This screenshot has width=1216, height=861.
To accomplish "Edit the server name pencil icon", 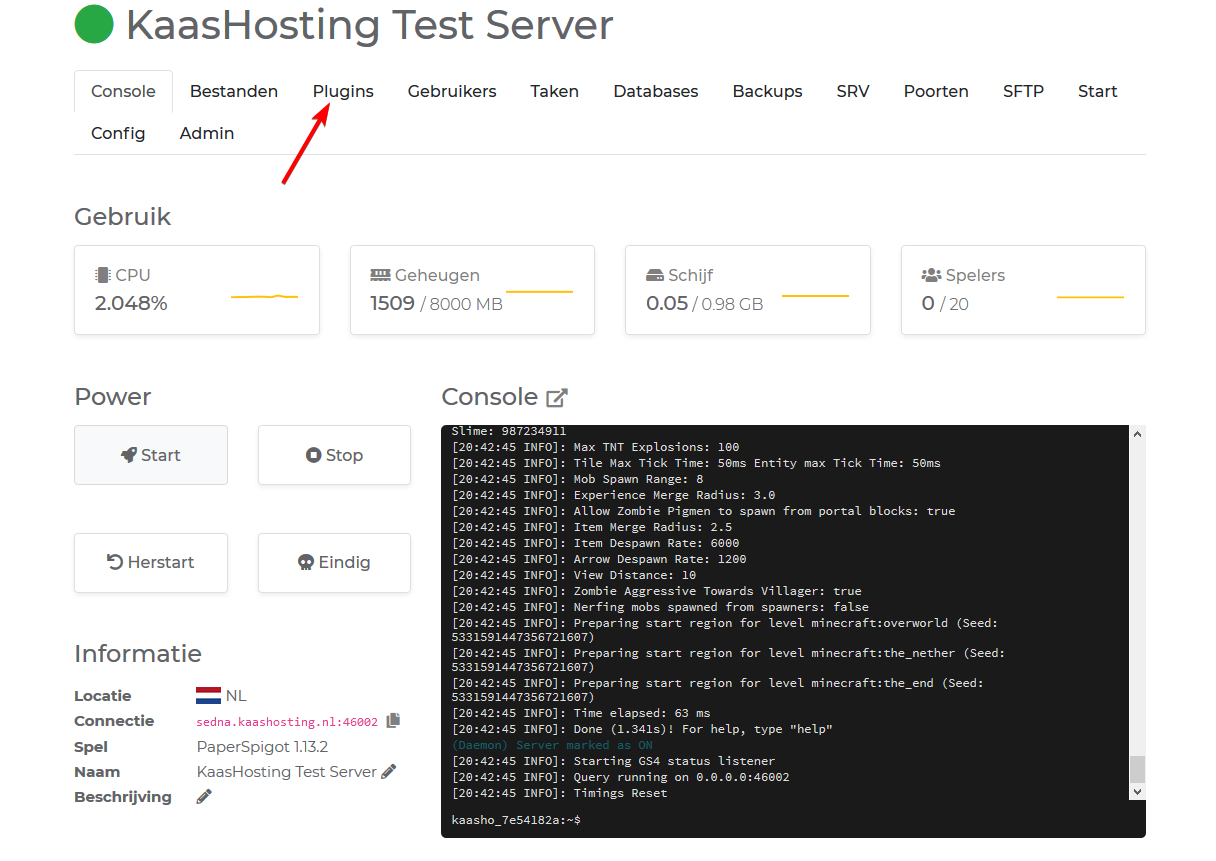I will [x=389, y=771].
